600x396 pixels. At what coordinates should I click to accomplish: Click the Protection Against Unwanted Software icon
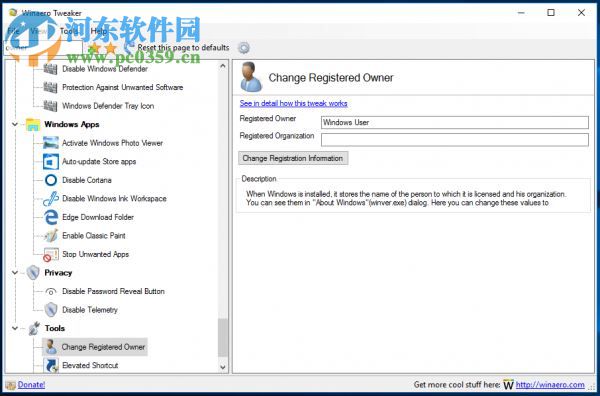pyautogui.click(x=51, y=87)
